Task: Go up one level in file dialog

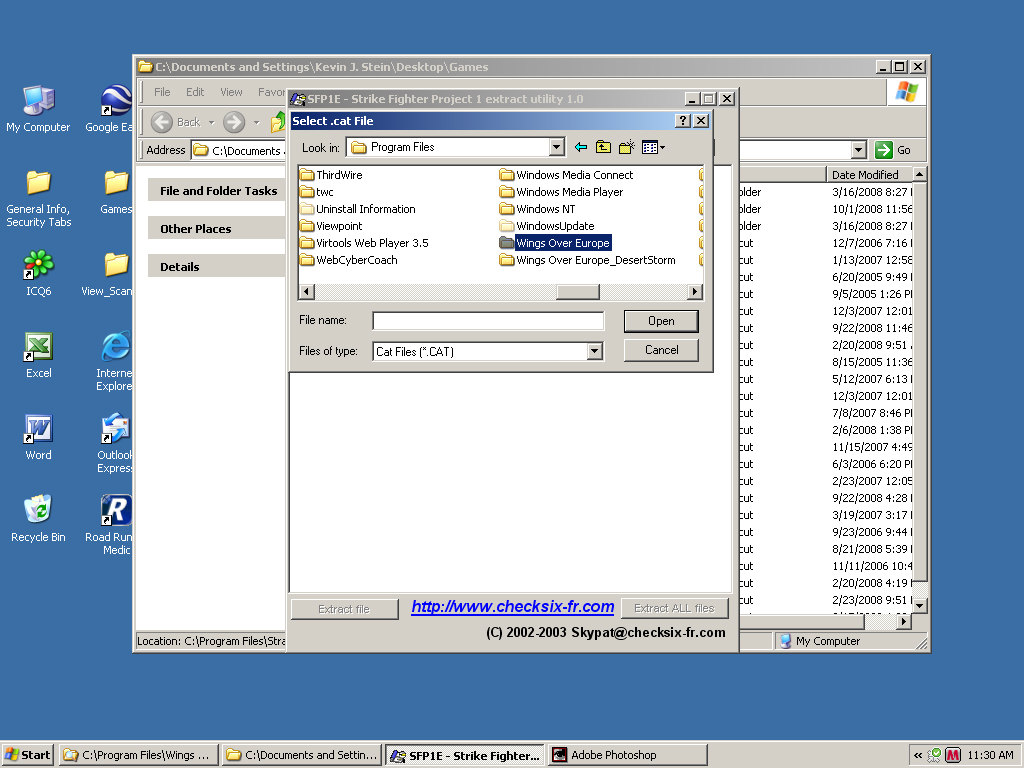Action: 603,148
